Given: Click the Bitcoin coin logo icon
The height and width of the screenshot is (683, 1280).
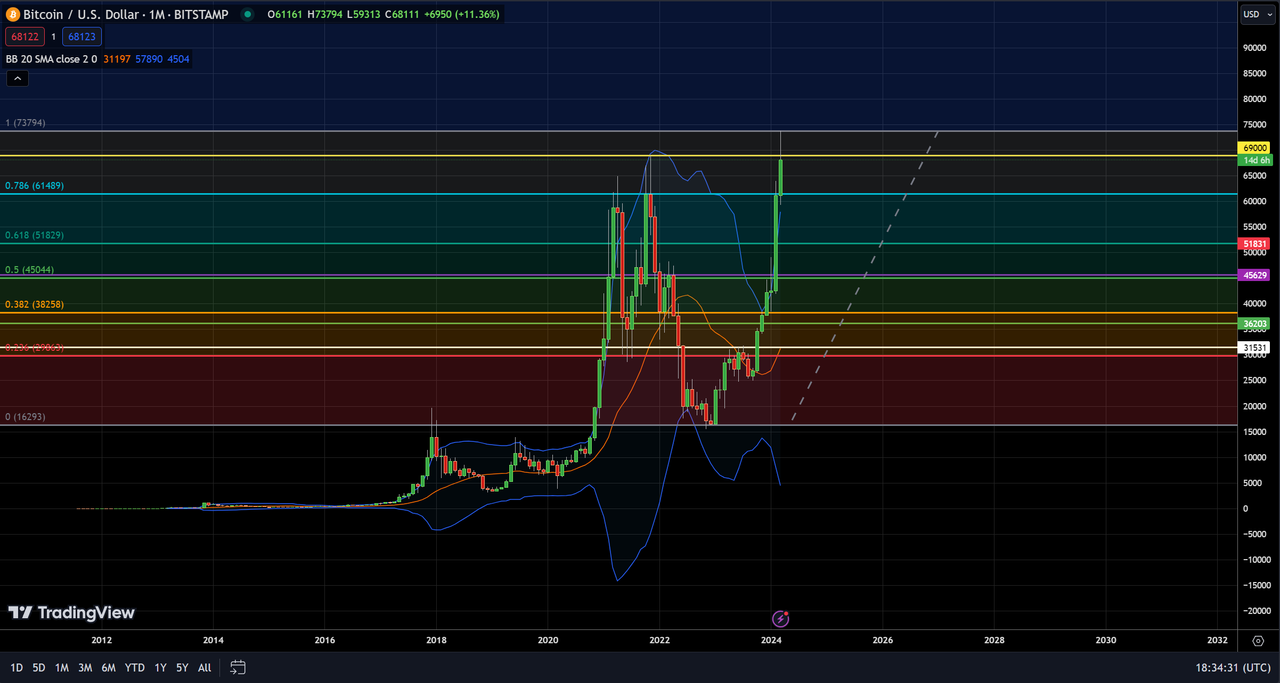Looking at the screenshot, I should click(x=14, y=14).
